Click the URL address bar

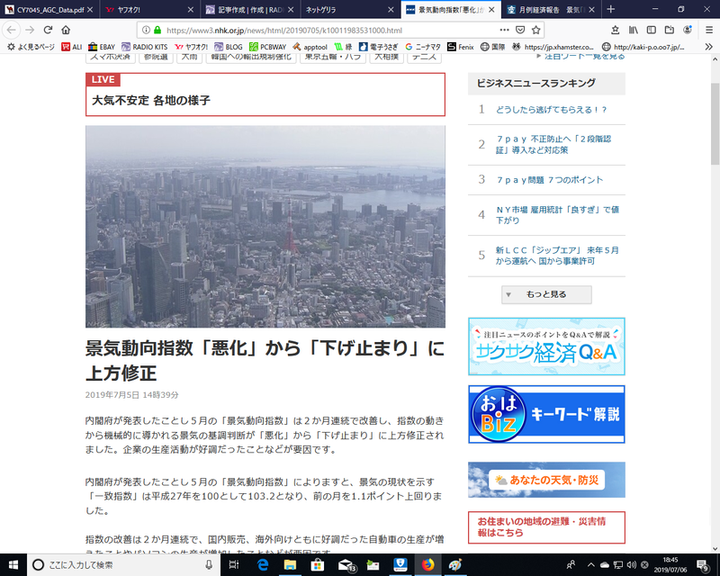pyautogui.click(x=330, y=30)
